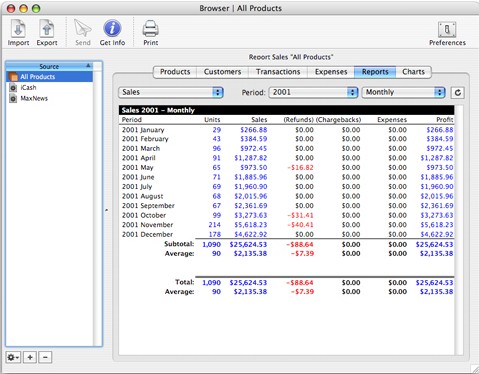Open the Monthly interval dropdown
Image resolution: width=479 pixels, height=374 pixels.
404,92
